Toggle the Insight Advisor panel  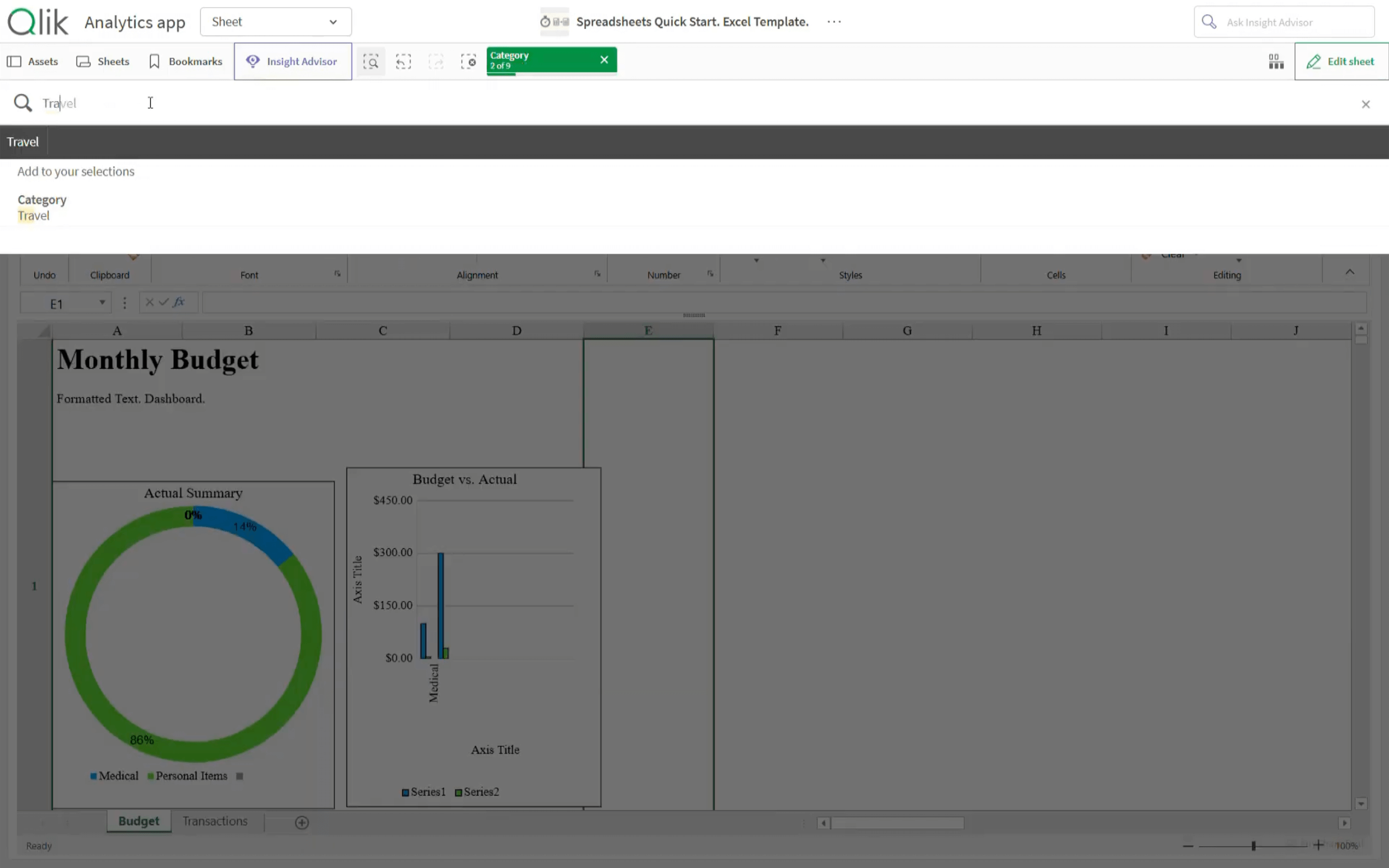pyautogui.click(x=292, y=61)
